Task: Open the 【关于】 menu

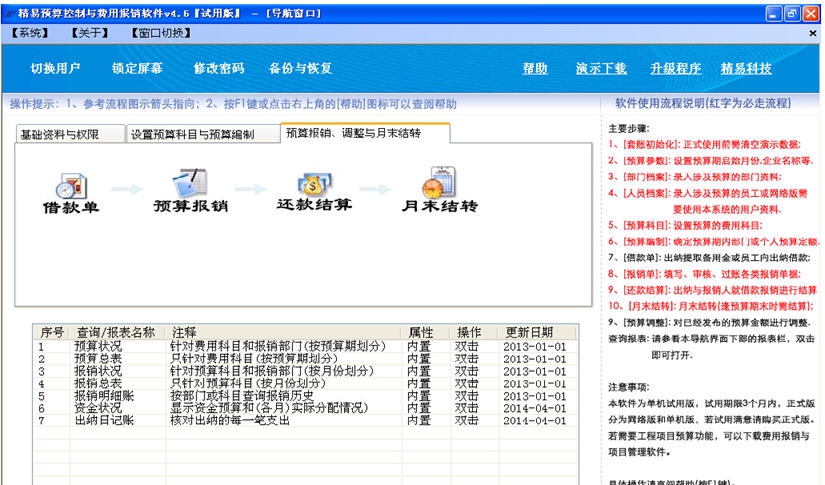Action: [90, 33]
